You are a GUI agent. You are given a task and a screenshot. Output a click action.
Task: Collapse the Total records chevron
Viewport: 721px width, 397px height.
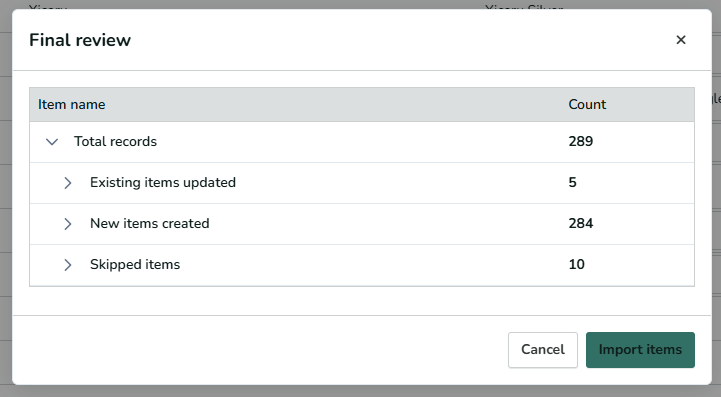click(52, 142)
